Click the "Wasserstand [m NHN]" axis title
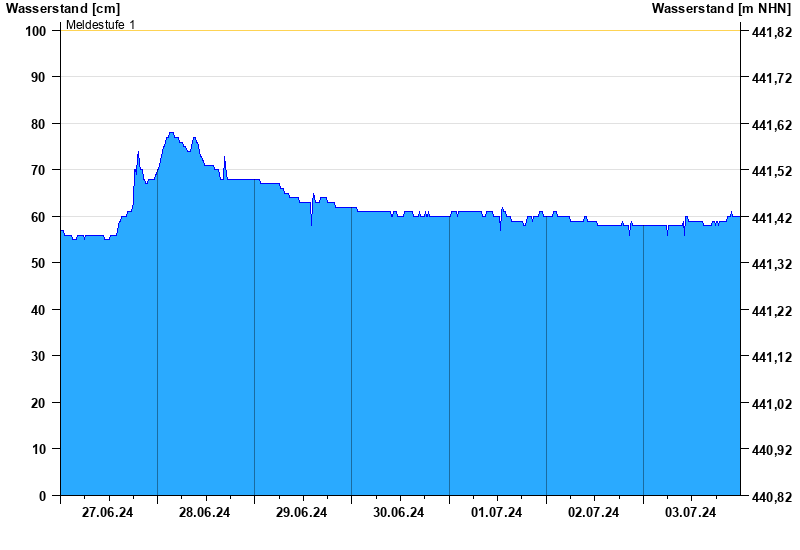The width and height of the screenshot is (800, 550). click(x=721, y=8)
